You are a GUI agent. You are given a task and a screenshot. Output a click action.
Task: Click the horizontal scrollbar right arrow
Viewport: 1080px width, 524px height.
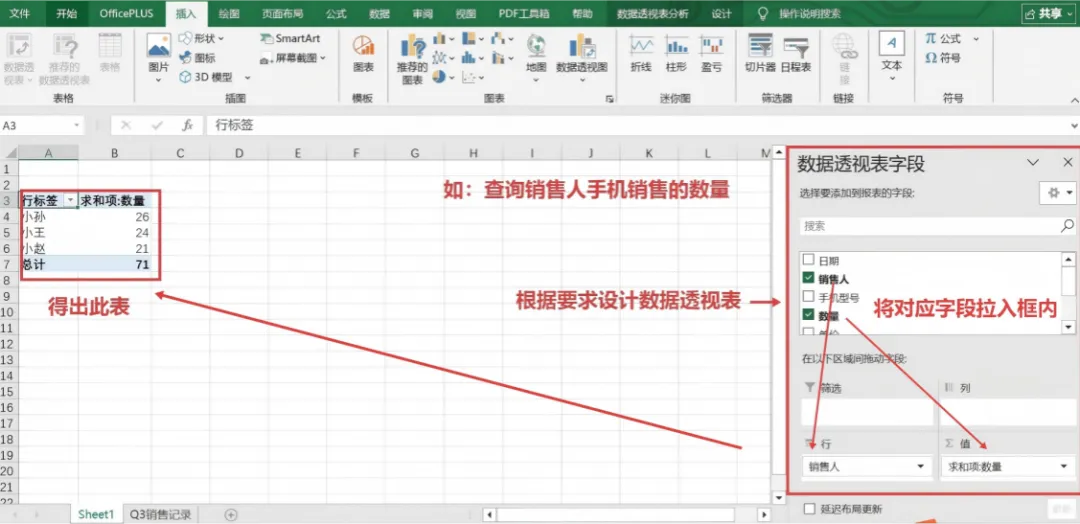pyautogui.click(x=763, y=514)
